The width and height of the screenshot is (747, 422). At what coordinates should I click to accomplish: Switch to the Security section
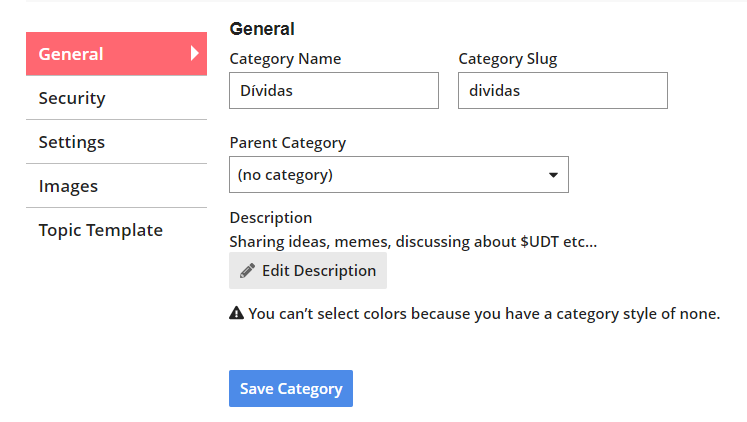point(116,98)
